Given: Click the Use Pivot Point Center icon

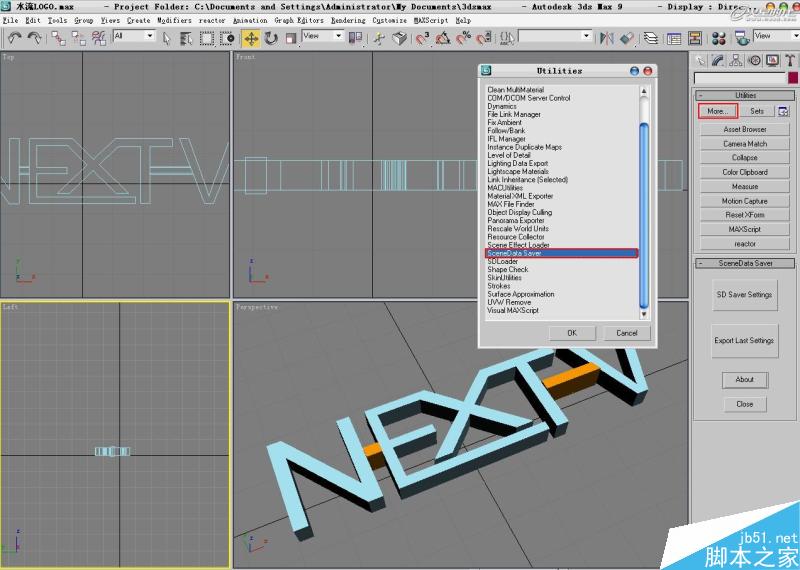Looking at the screenshot, I should point(355,38).
